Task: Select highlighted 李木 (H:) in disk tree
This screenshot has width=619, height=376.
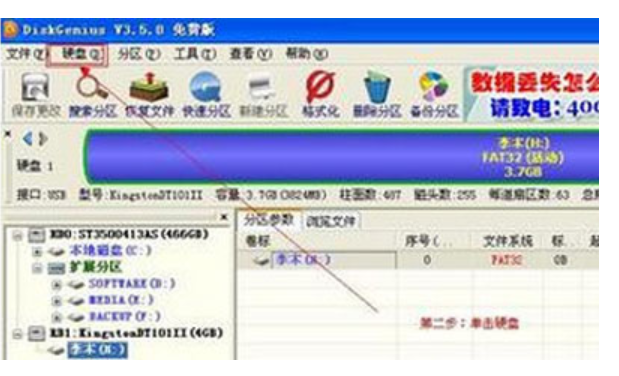Action: coord(98,350)
